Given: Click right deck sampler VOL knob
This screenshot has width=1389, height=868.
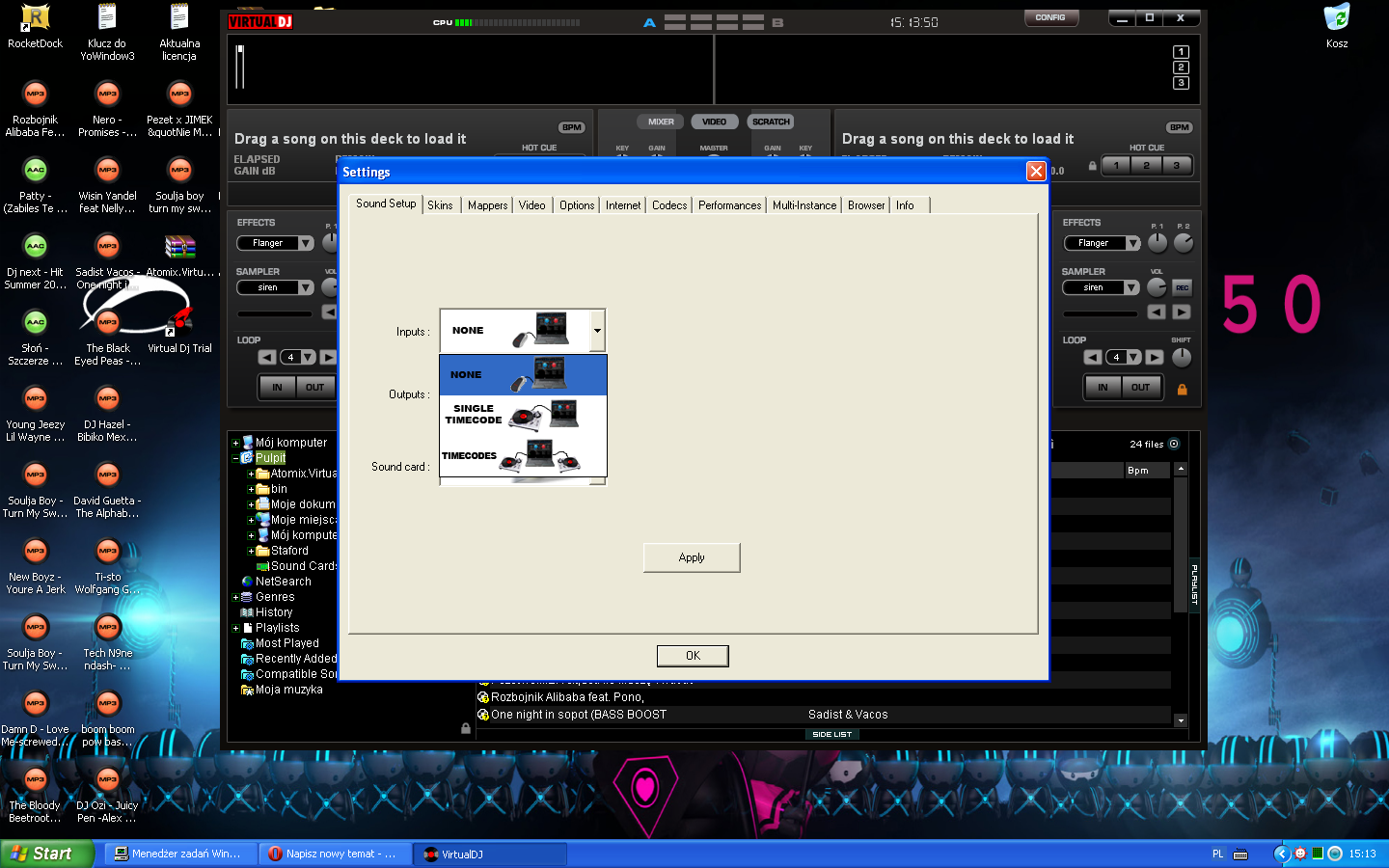Looking at the screenshot, I should pyautogui.click(x=1157, y=287).
